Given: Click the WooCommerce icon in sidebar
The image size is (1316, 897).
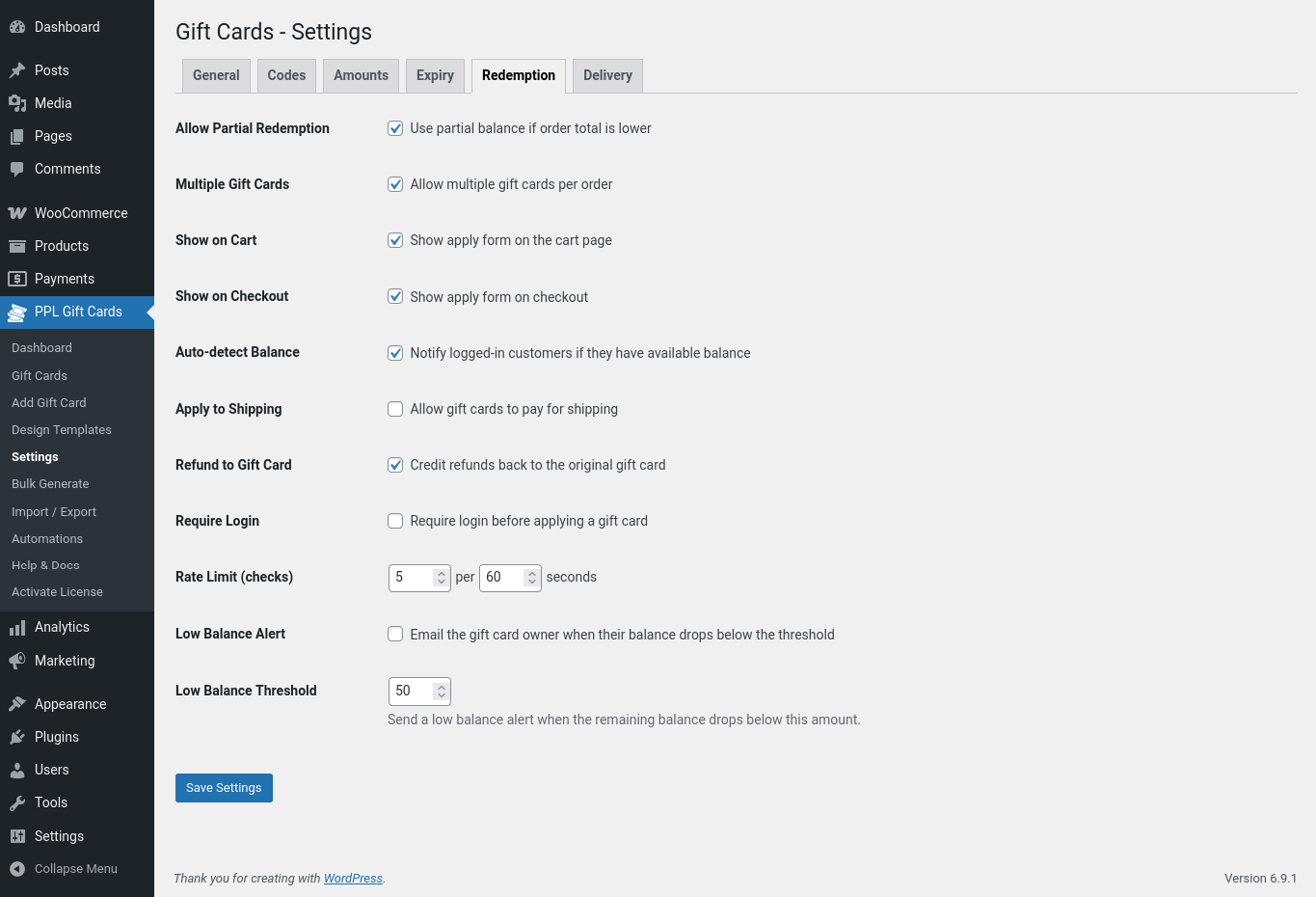Looking at the screenshot, I should pyautogui.click(x=17, y=213).
